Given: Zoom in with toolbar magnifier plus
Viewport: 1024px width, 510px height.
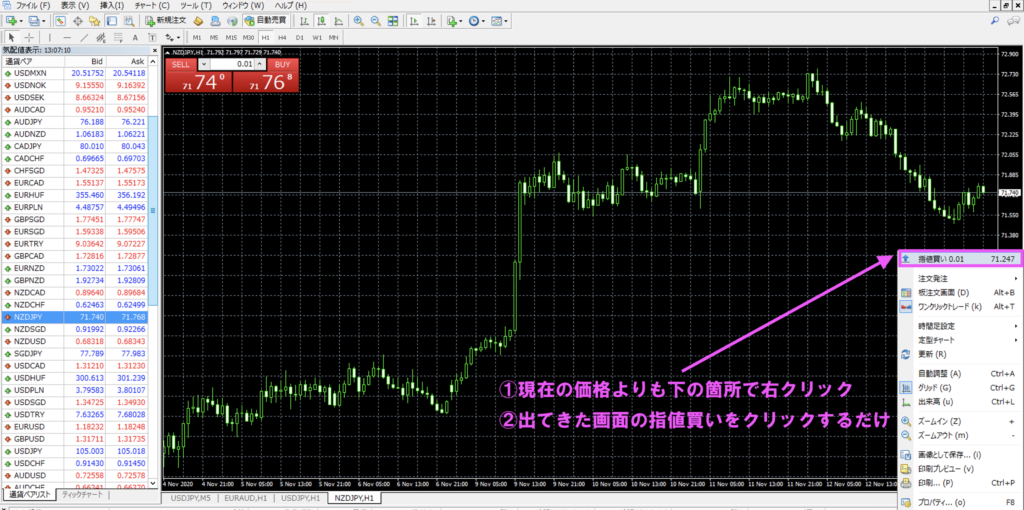Looking at the screenshot, I should (x=359, y=21).
